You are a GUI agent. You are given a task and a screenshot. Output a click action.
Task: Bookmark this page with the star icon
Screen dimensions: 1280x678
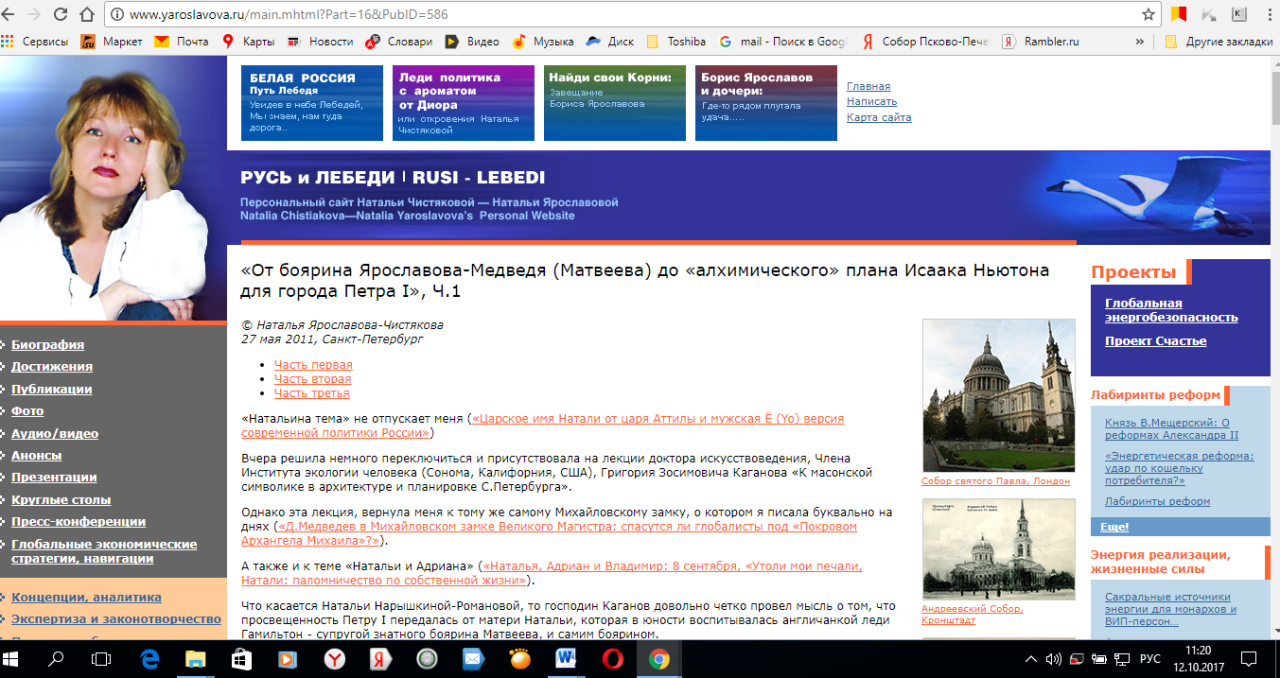(x=1148, y=15)
